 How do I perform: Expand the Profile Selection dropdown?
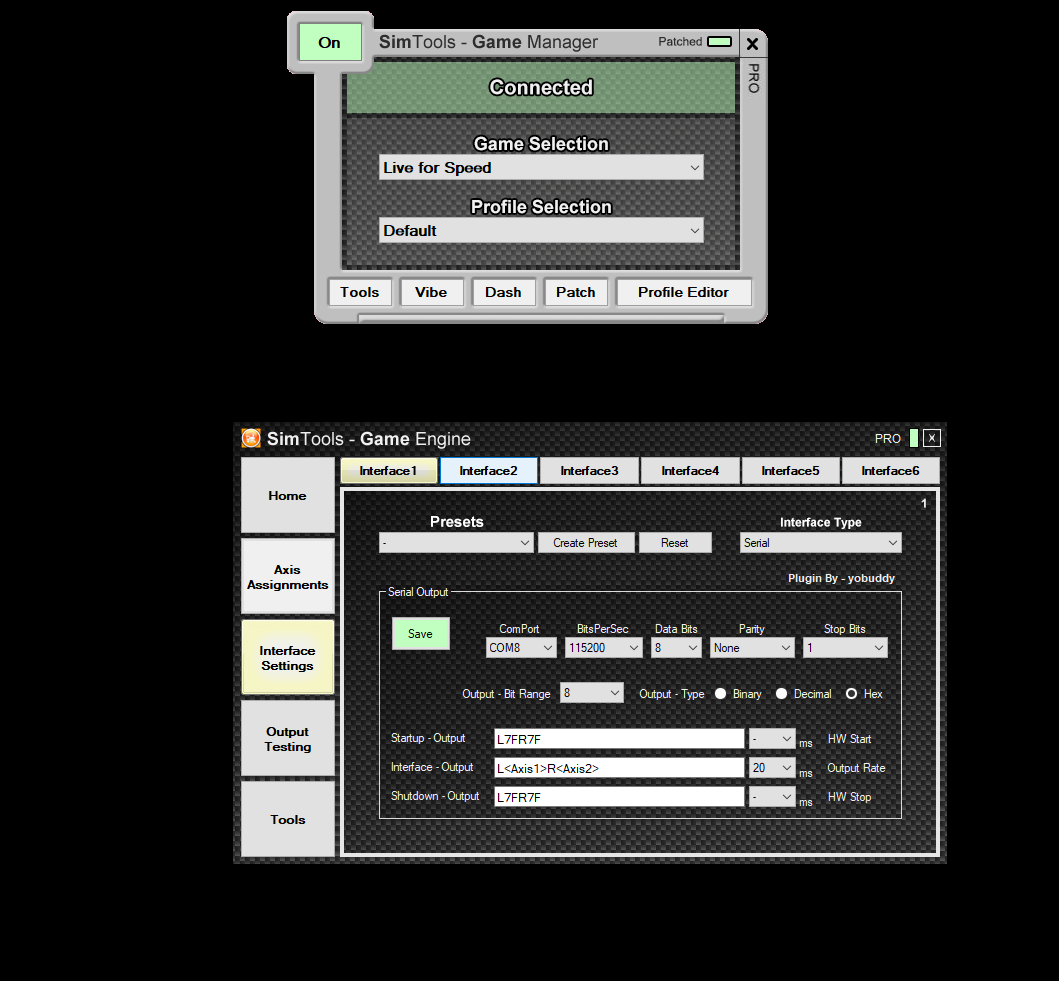tap(541, 231)
